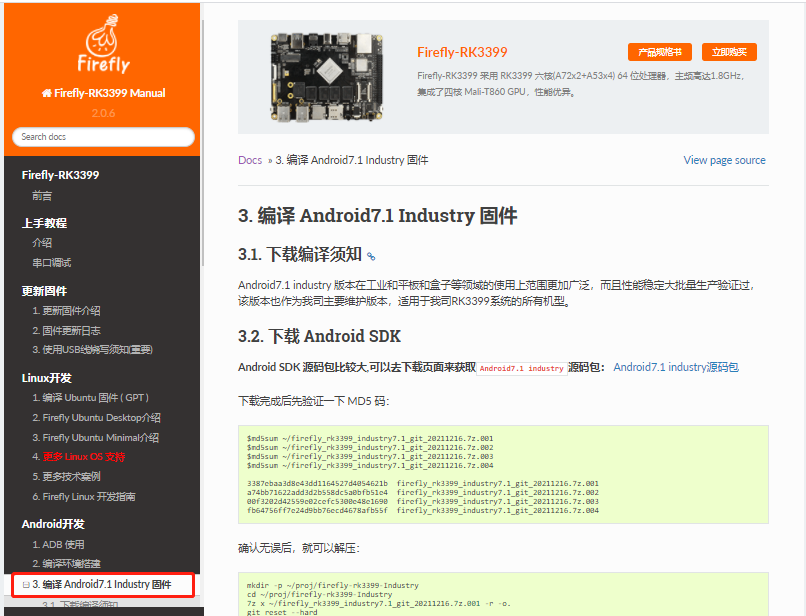Click the 3.1. 下载编译须知 heading

300,254
